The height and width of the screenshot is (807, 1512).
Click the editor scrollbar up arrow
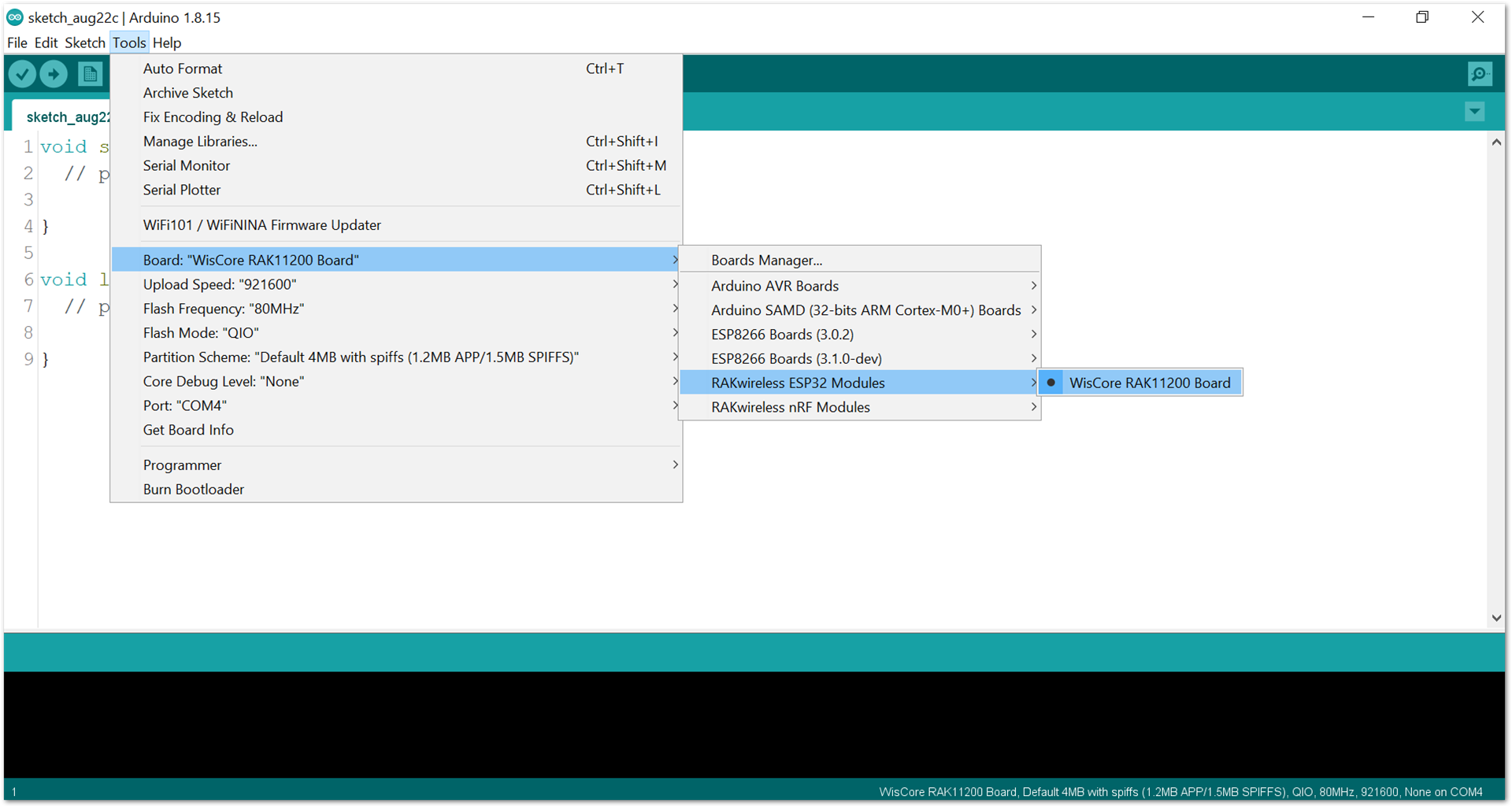coord(1496,143)
